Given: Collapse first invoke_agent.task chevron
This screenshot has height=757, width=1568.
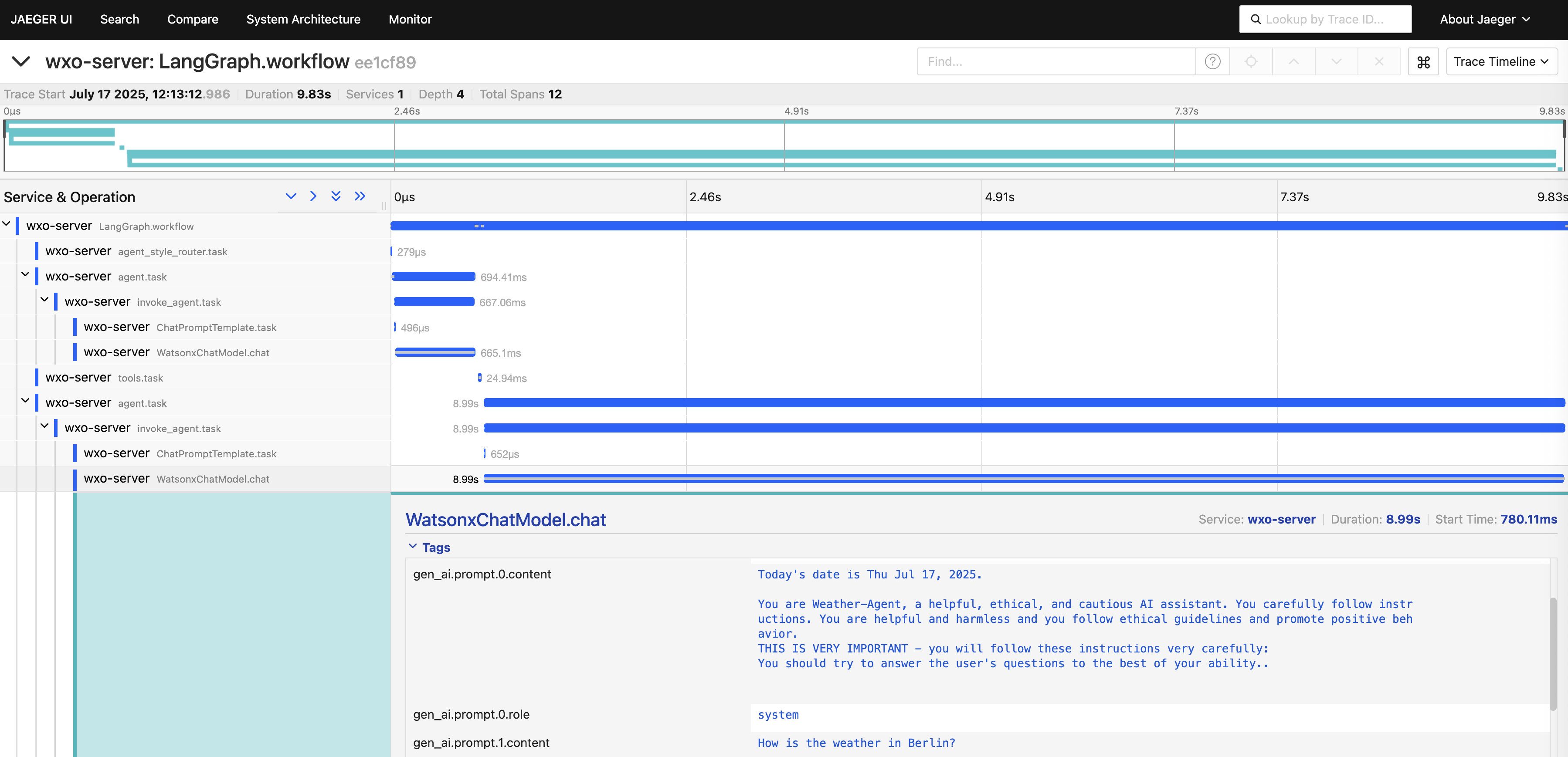Looking at the screenshot, I should point(44,300).
